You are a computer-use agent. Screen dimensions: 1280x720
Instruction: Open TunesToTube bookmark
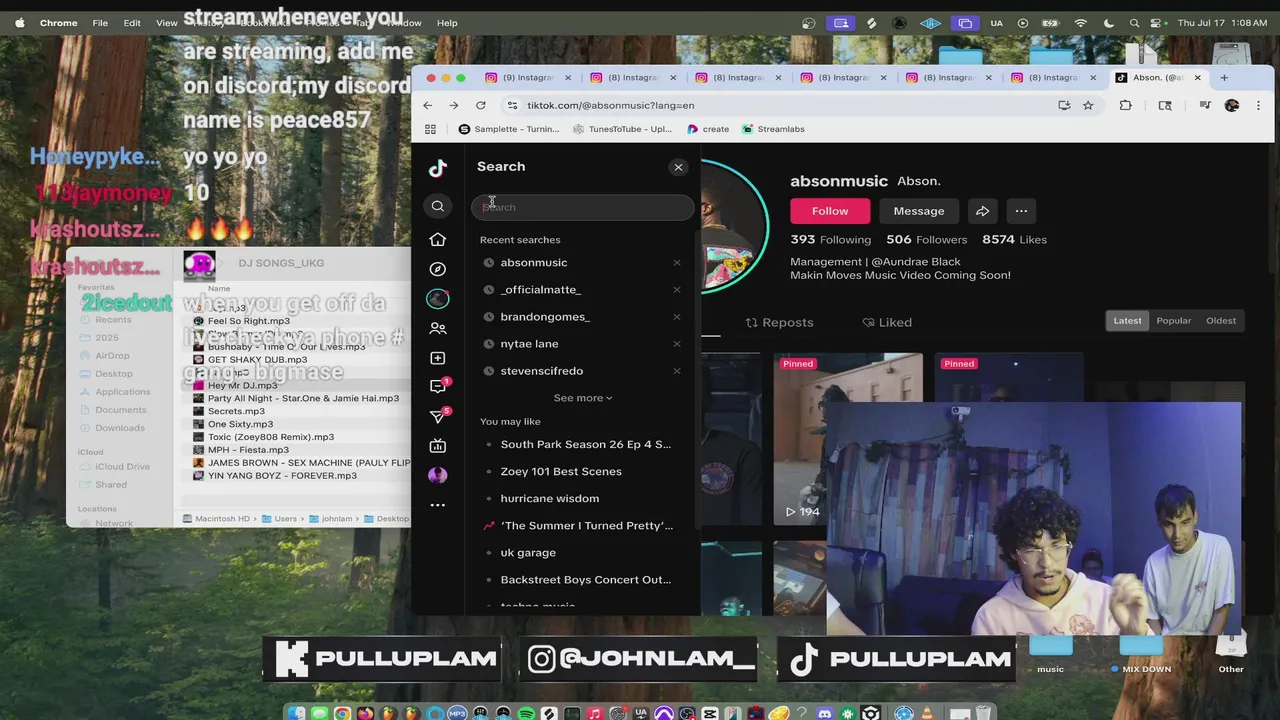(x=622, y=129)
